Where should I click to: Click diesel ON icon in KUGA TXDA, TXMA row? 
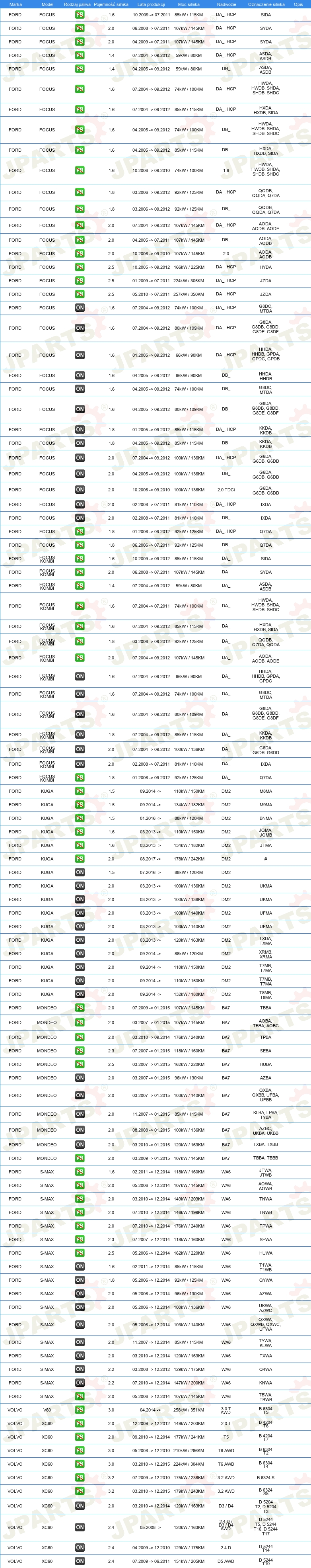(80, 940)
